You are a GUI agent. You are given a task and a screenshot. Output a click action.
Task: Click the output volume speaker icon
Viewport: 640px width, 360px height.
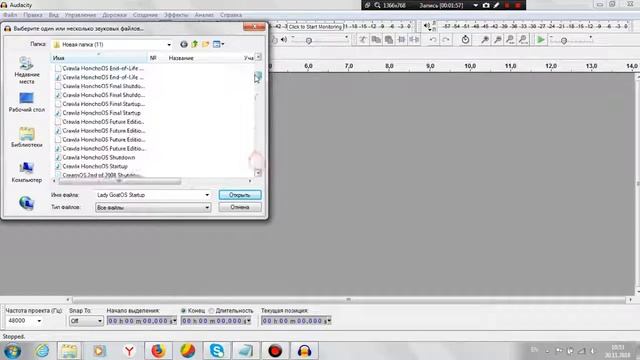click(x=284, y=40)
